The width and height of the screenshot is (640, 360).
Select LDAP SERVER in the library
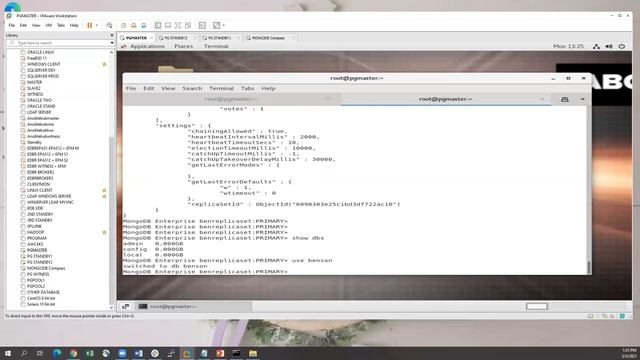point(39,112)
